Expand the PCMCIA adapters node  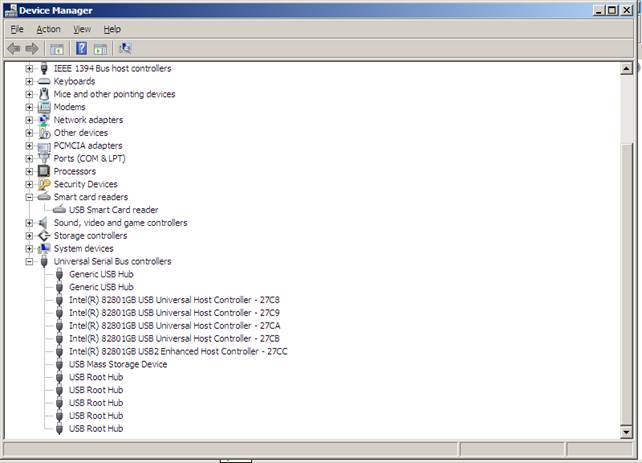click(29, 146)
